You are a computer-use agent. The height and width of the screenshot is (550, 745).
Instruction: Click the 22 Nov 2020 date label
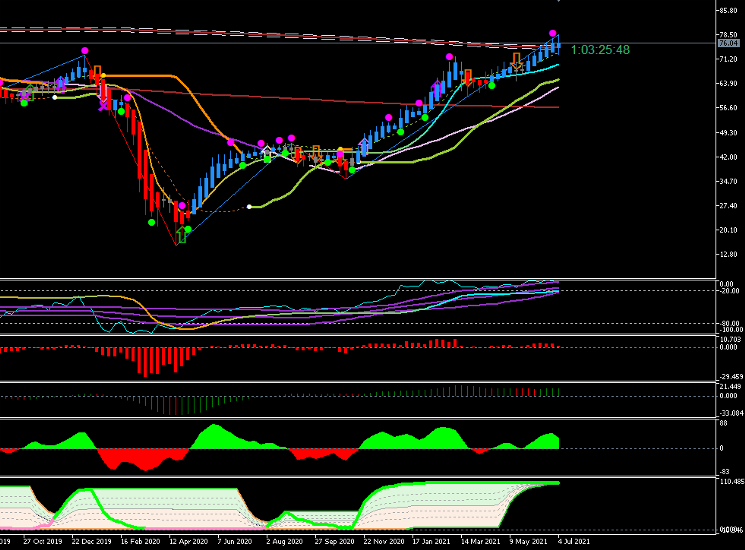(385, 541)
